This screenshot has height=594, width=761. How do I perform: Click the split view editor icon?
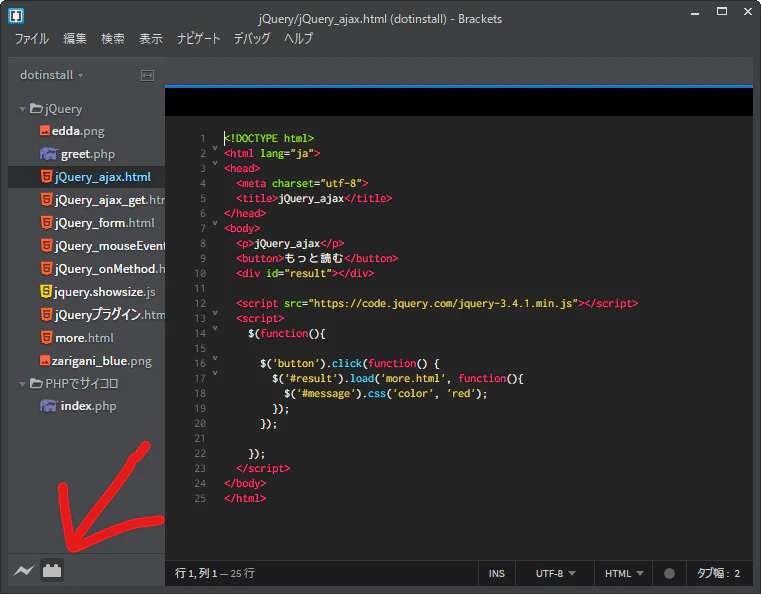point(148,75)
